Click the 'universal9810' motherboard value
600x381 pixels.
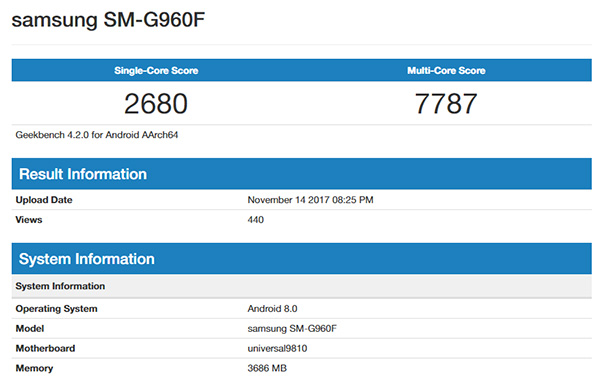click(277, 348)
